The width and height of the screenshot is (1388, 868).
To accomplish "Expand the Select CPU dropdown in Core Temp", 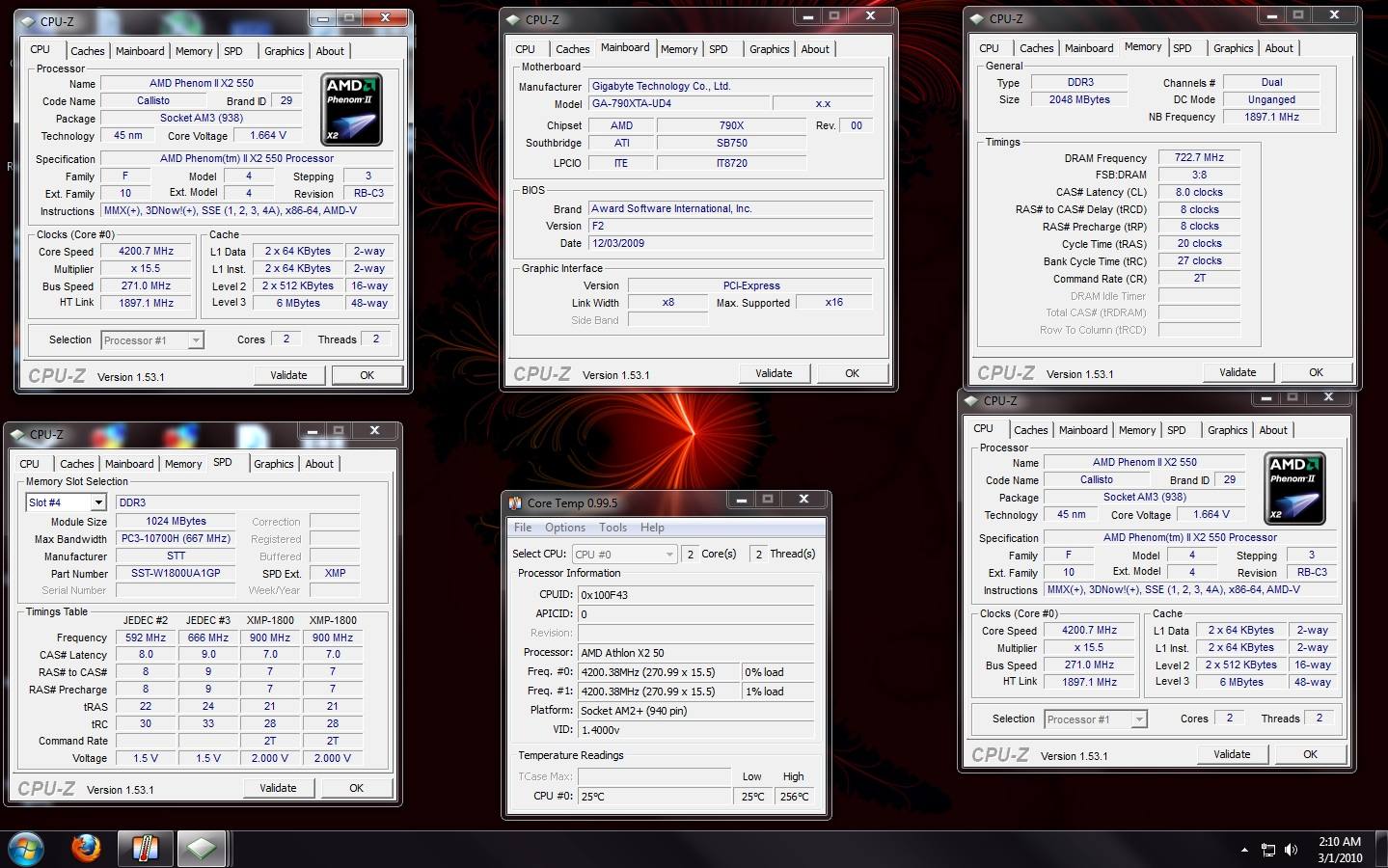I will coord(669,554).
